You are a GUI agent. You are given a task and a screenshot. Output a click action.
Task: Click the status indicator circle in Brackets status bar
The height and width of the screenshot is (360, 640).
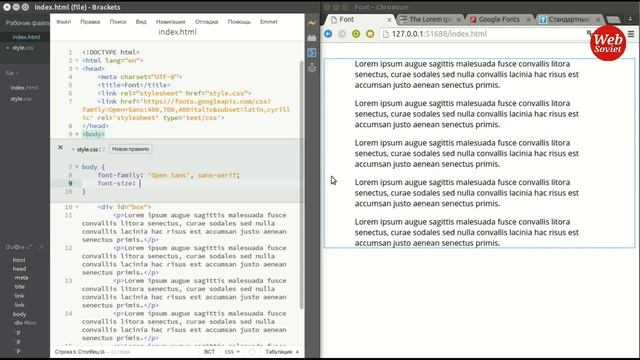pyautogui.click(x=252, y=351)
